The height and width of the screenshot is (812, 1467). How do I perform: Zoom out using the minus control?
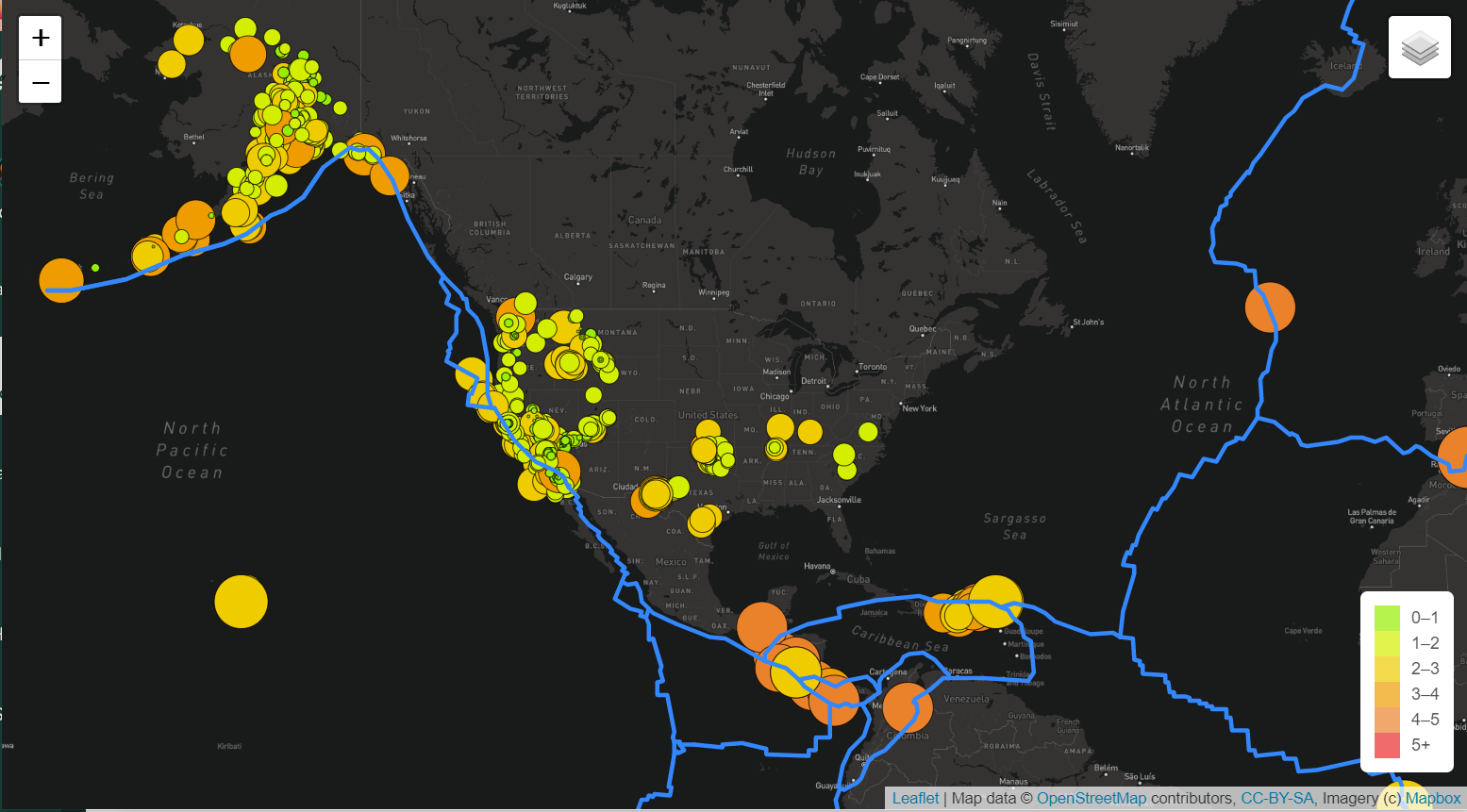(40, 82)
